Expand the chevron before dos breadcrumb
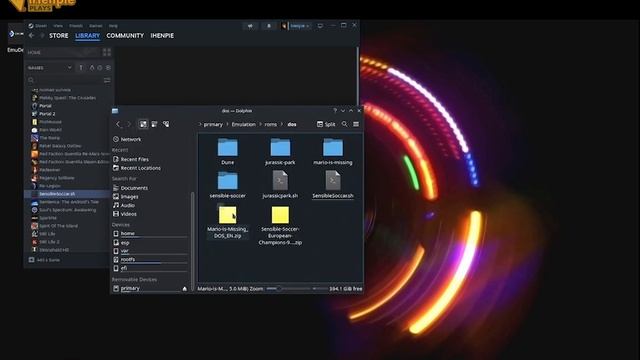The height and width of the screenshot is (360, 640). 282,124
